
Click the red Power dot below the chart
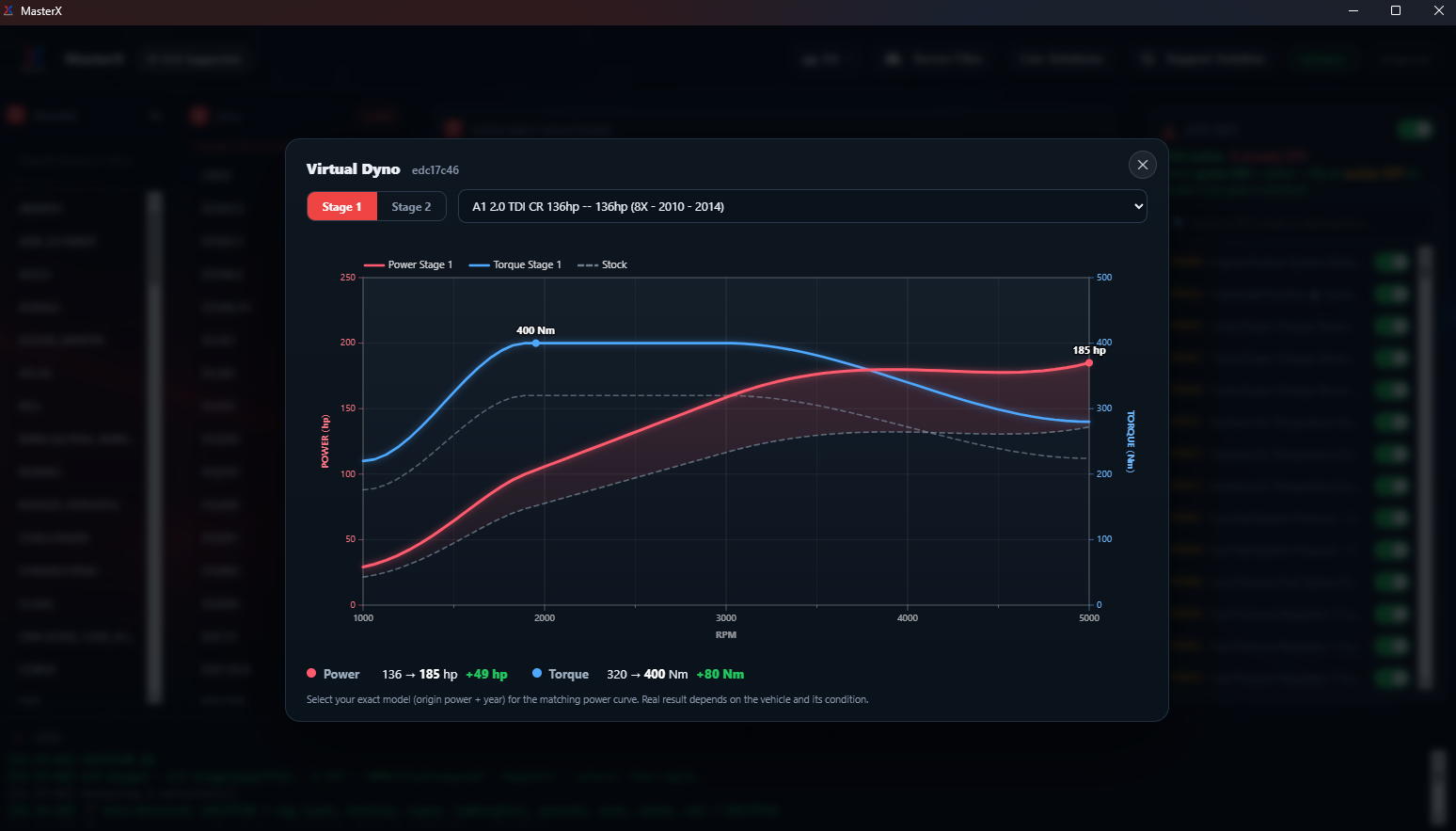click(311, 673)
